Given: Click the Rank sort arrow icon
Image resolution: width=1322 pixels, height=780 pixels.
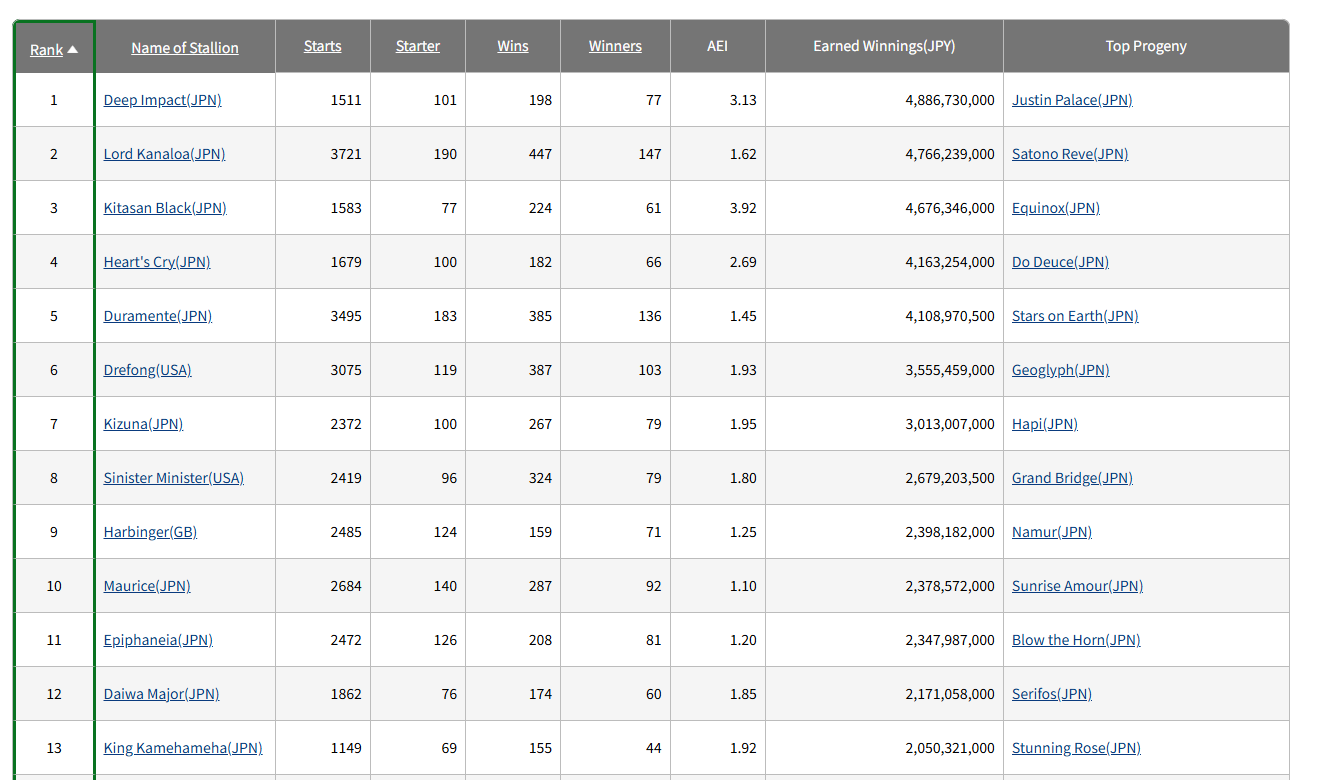Looking at the screenshot, I should point(73,49).
